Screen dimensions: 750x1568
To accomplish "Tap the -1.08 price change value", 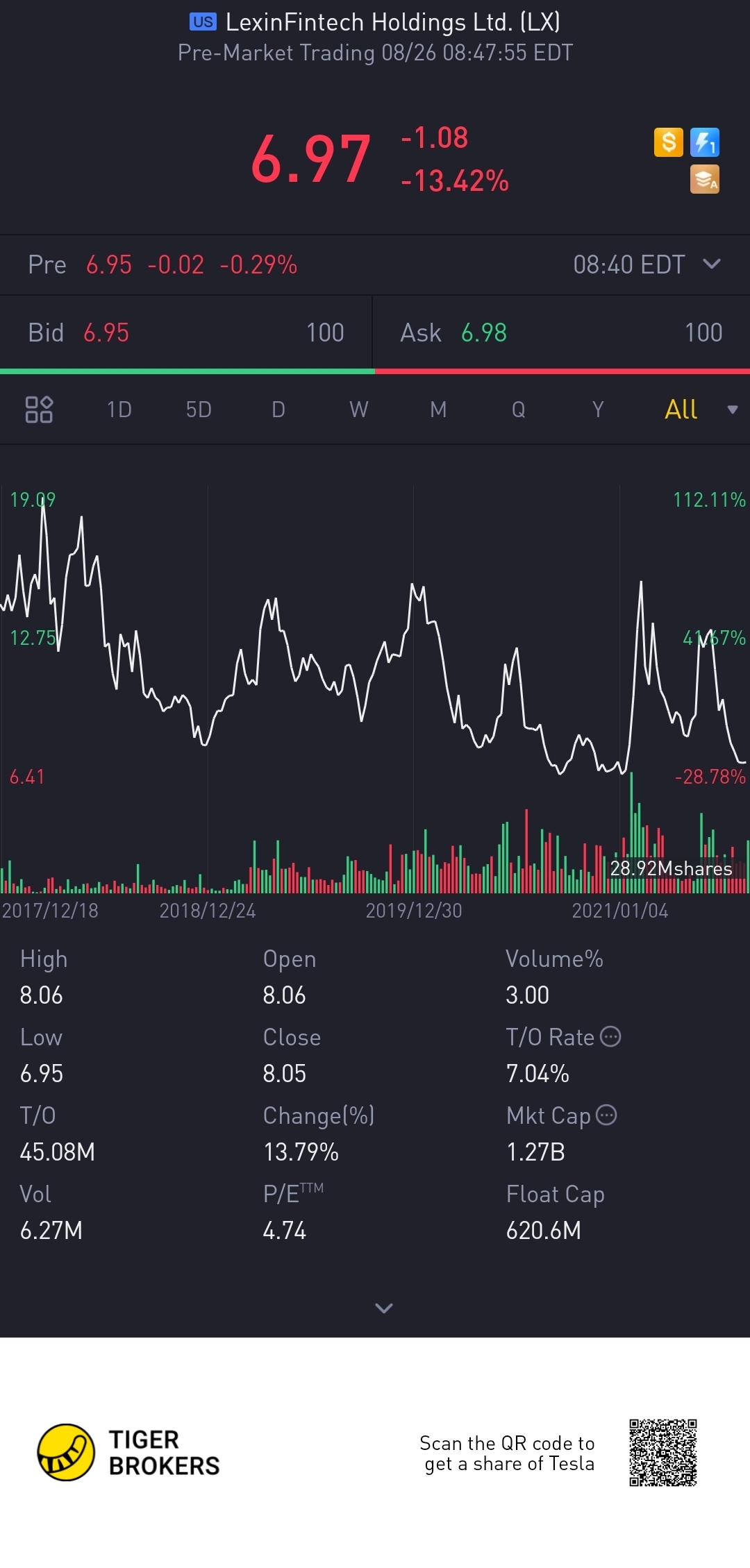I will point(435,137).
